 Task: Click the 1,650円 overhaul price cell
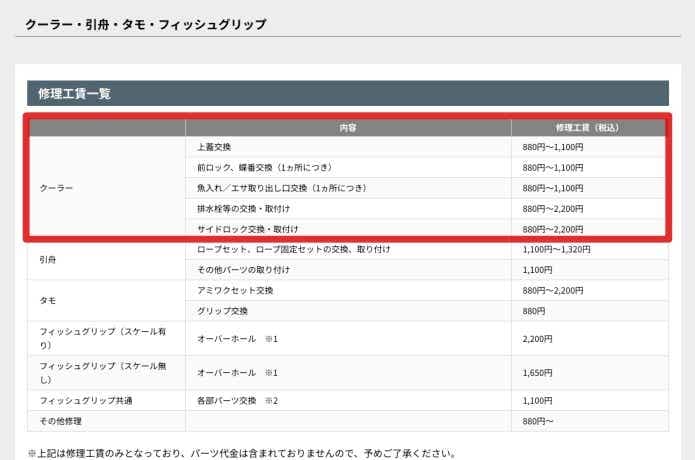point(537,372)
